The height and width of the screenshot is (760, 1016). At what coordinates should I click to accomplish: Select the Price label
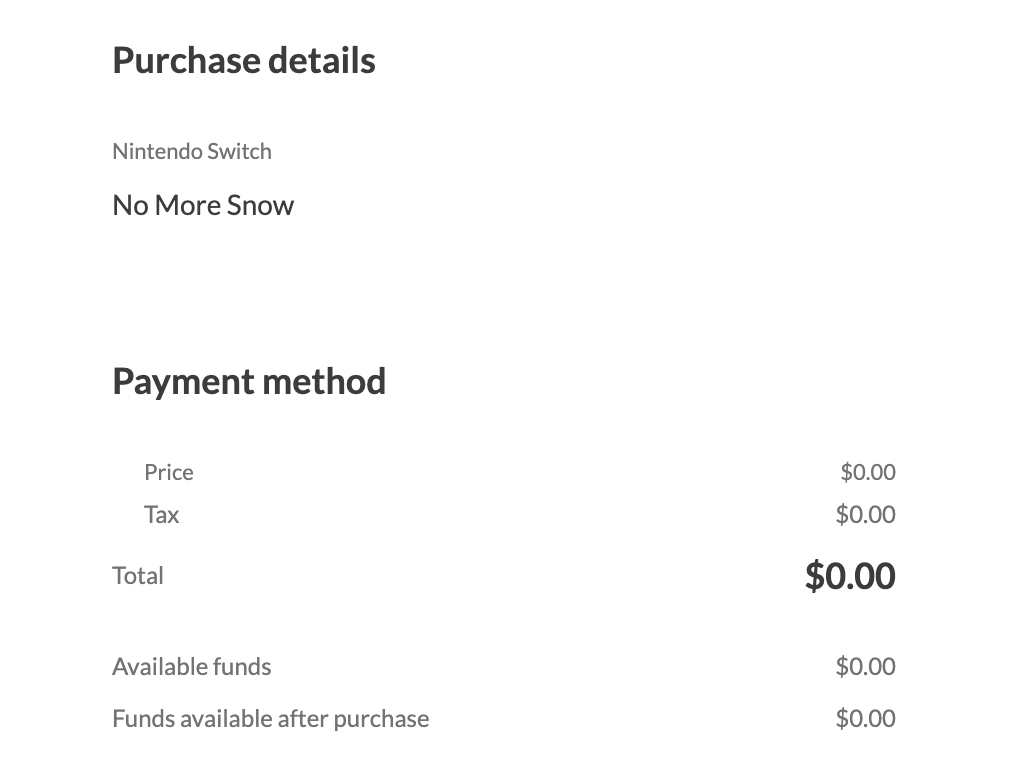coord(168,472)
